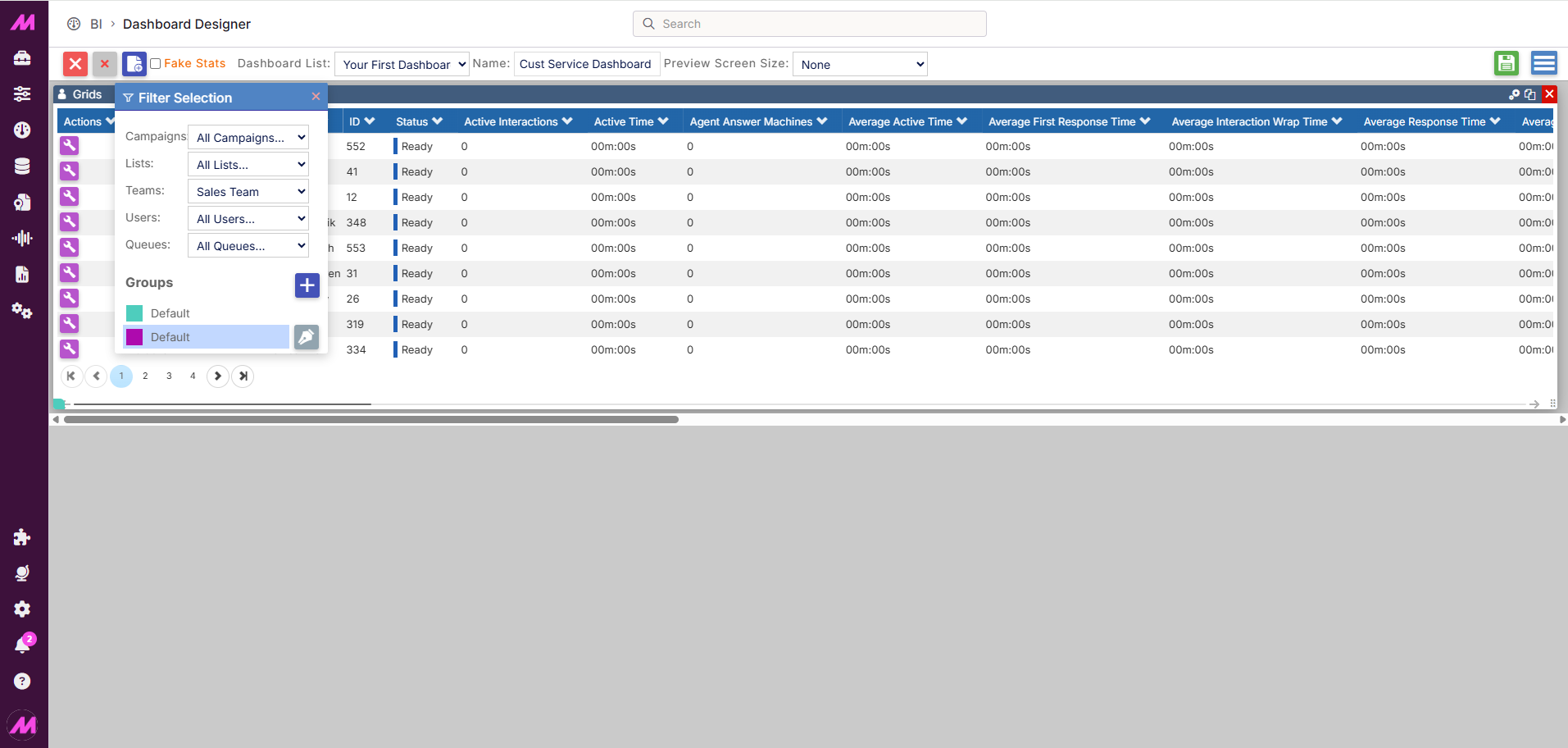The height and width of the screenshot is (748, 1568).
Task: Open the Dashboard List dropdown
Action: coord(402,64)
